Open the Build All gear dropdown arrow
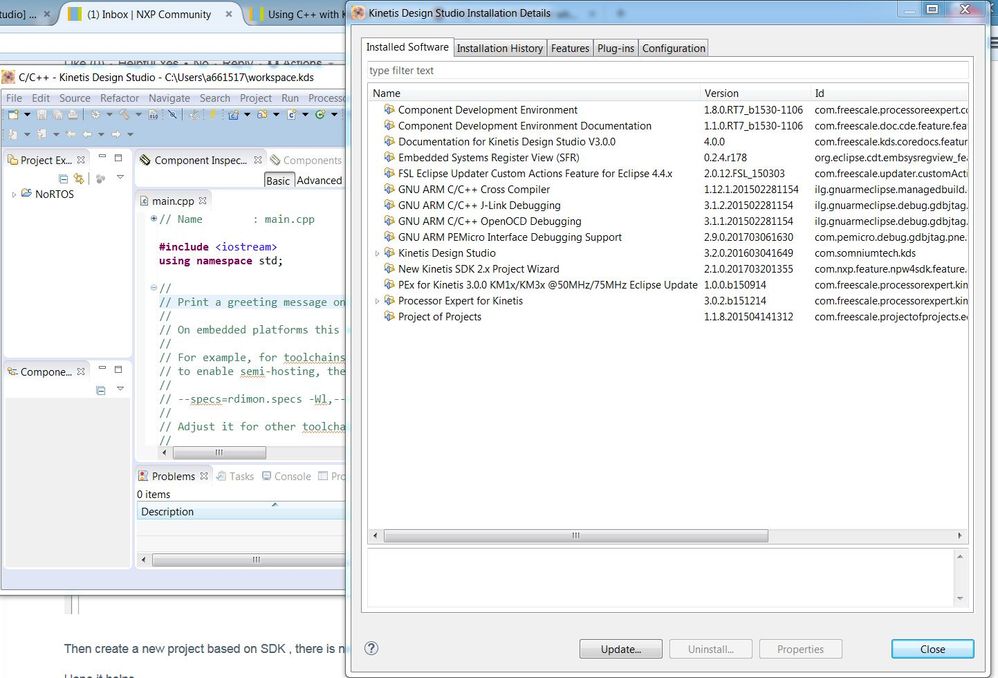 click(x=109, y=115)
